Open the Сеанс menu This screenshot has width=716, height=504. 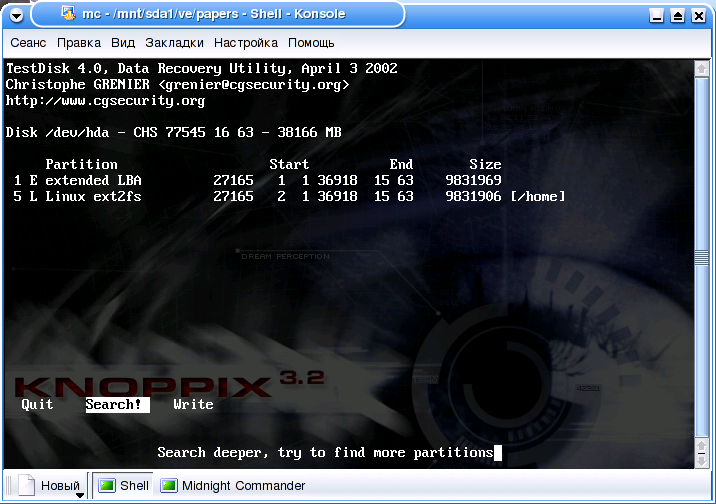[x=28, y=43]
